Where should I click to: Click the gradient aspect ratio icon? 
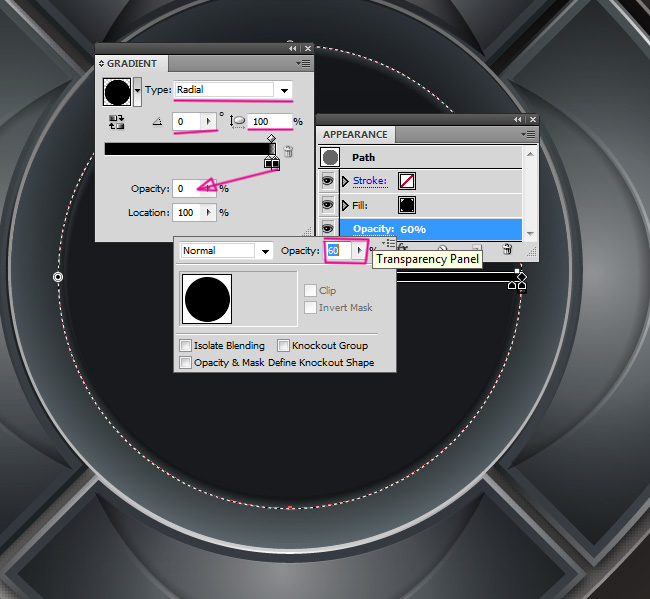click(x=238, y=122)
